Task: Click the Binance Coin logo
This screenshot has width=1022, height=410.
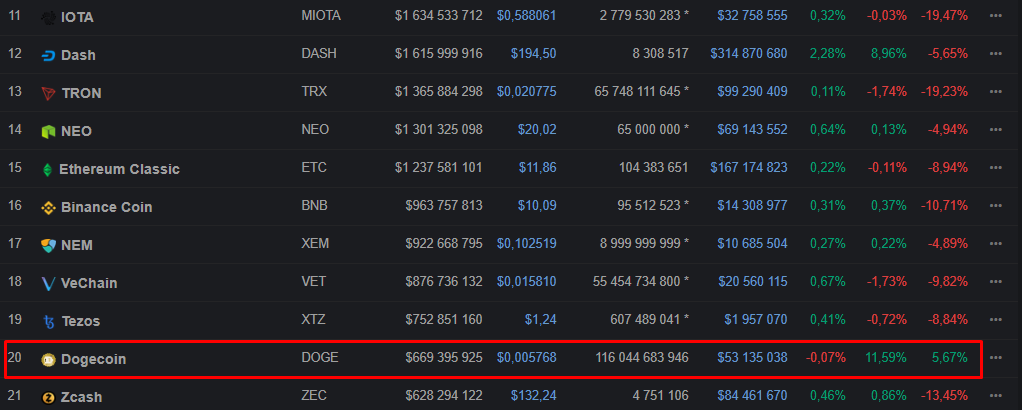Action: click(48, 207)
